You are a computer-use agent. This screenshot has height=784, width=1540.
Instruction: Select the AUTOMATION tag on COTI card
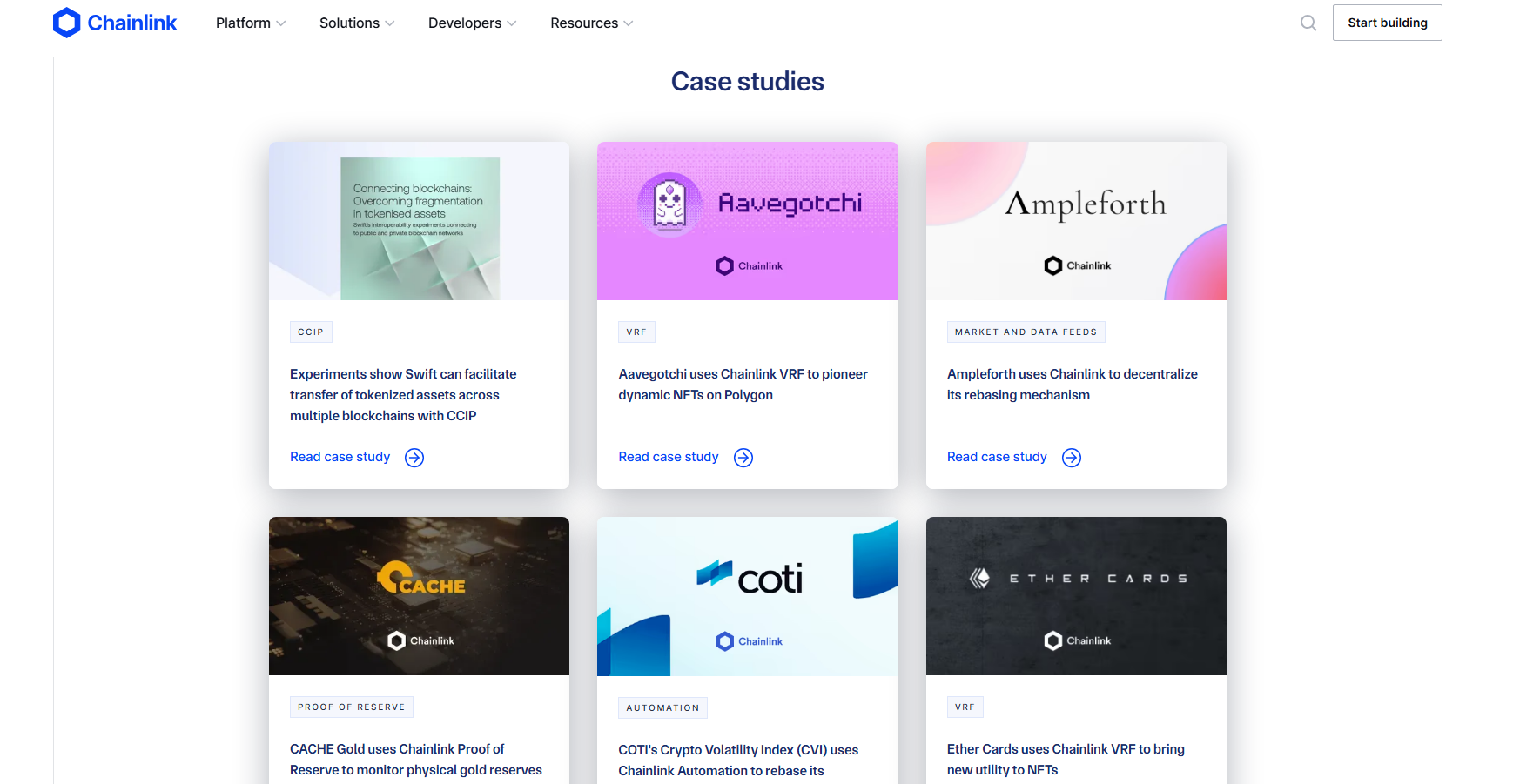click(662, 707)
